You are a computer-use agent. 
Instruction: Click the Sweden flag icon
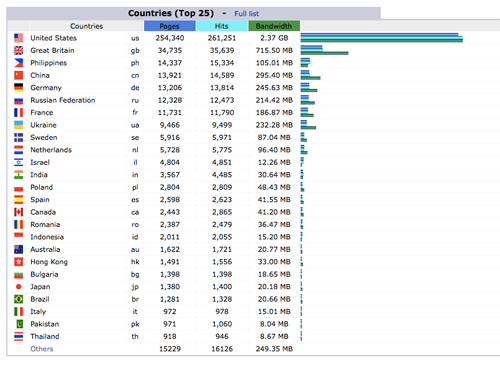[x=19, y=137]
